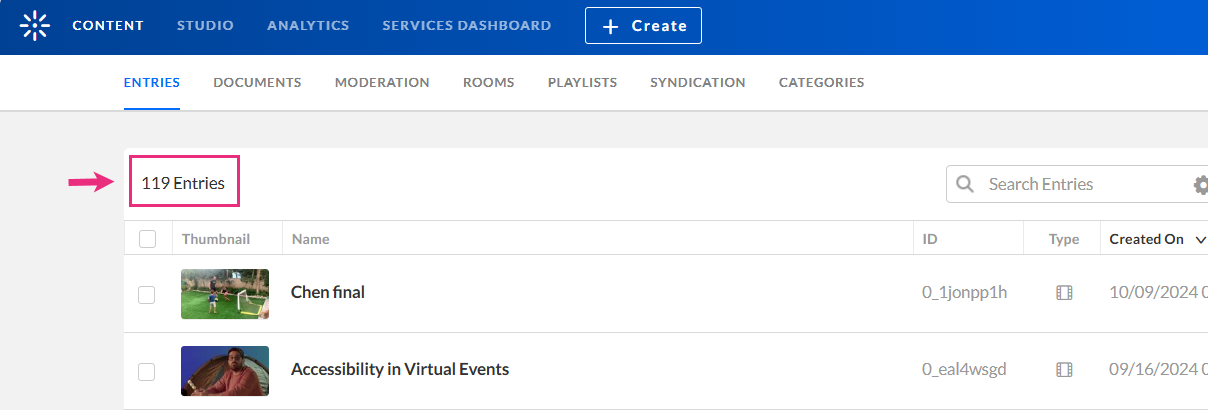Click the search magnifier icon
This screenshot has width=1208, height=410.
click(x=965, y=184)
